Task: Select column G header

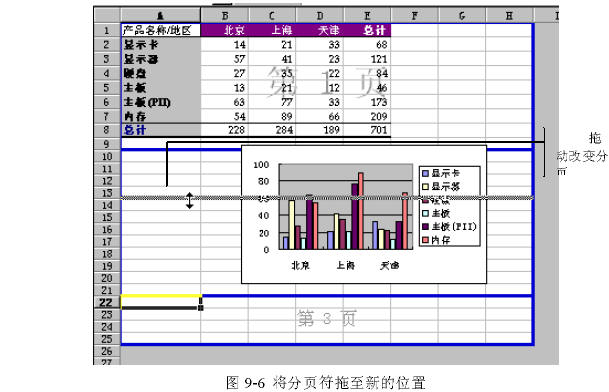Action: tap(462, 16)
